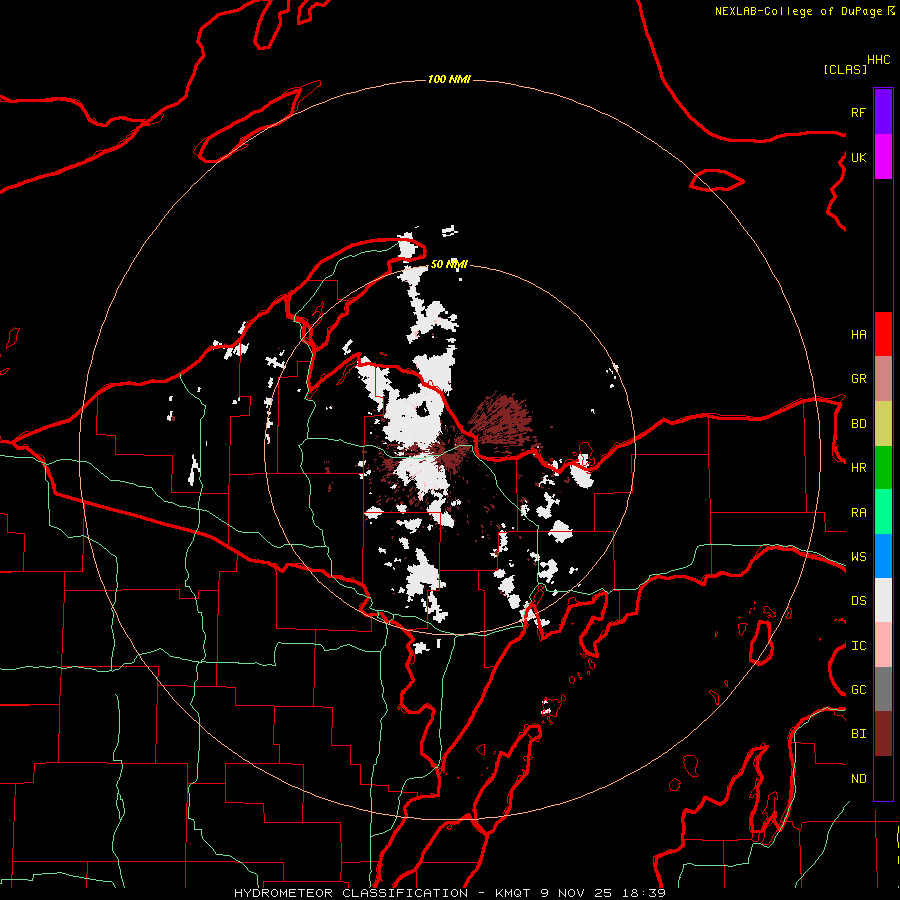Click the "GR" legend label text
This screenshot has width=900, height=900.
coord(858,379)
